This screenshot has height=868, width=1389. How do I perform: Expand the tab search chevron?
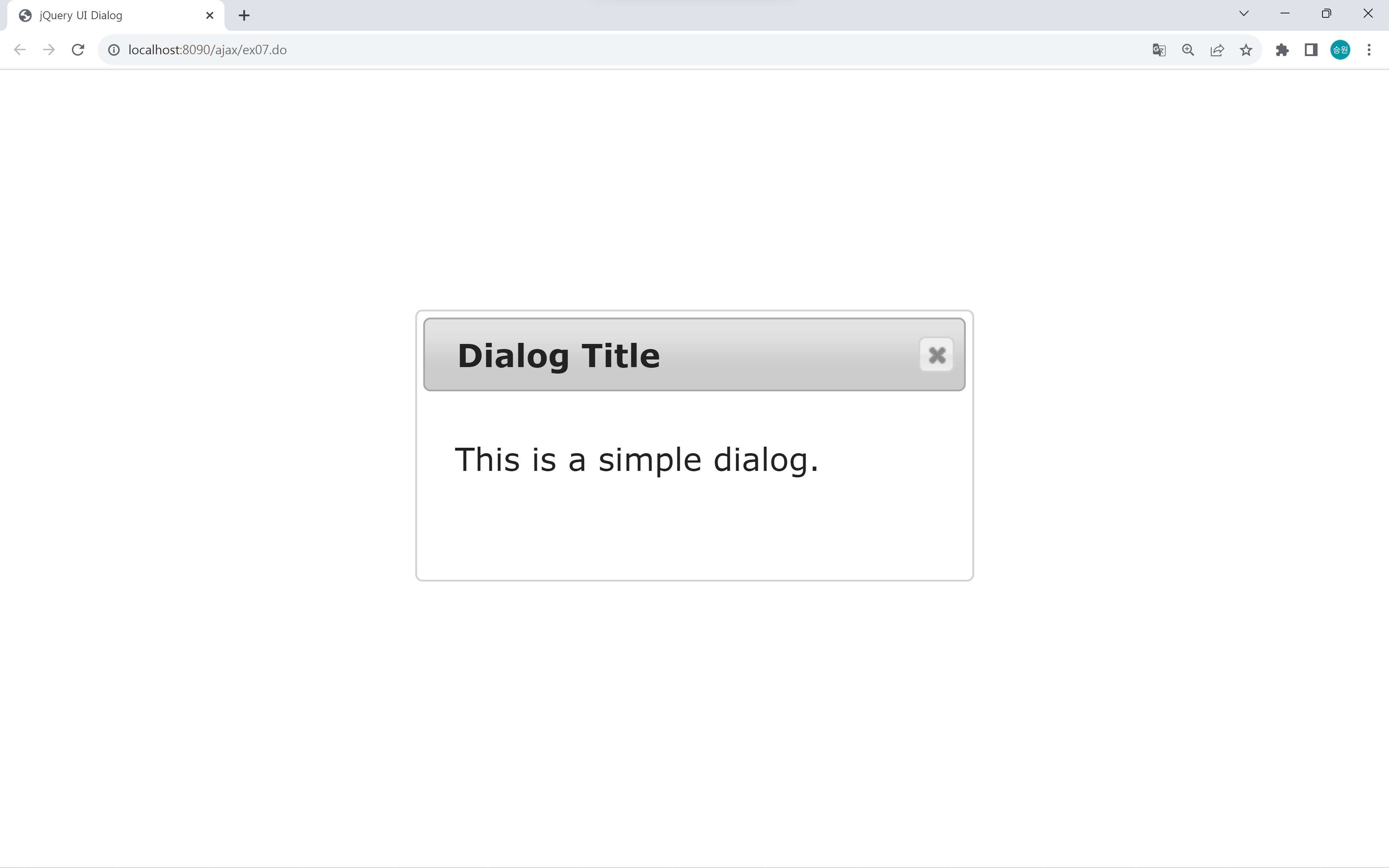point(1244,14)
